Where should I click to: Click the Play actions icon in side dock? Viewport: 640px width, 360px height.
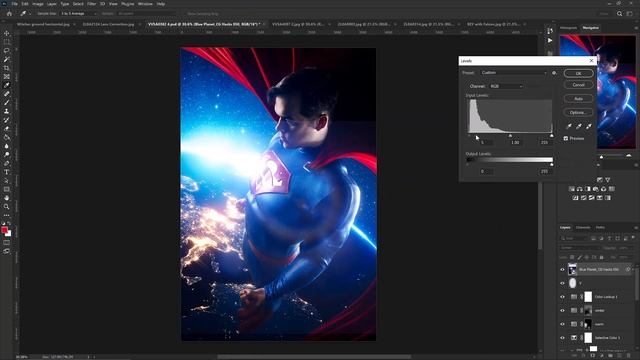click(550, 40)
